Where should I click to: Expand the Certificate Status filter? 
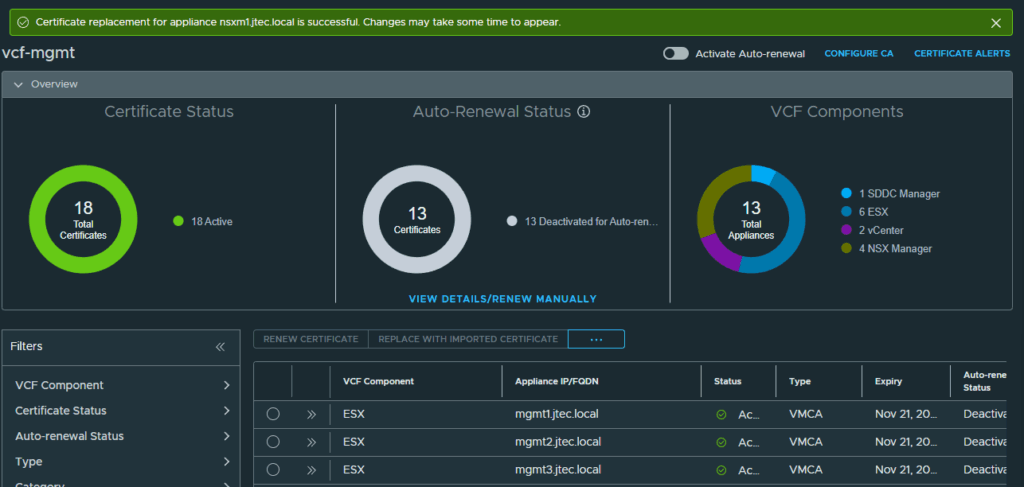coord(123,411)
